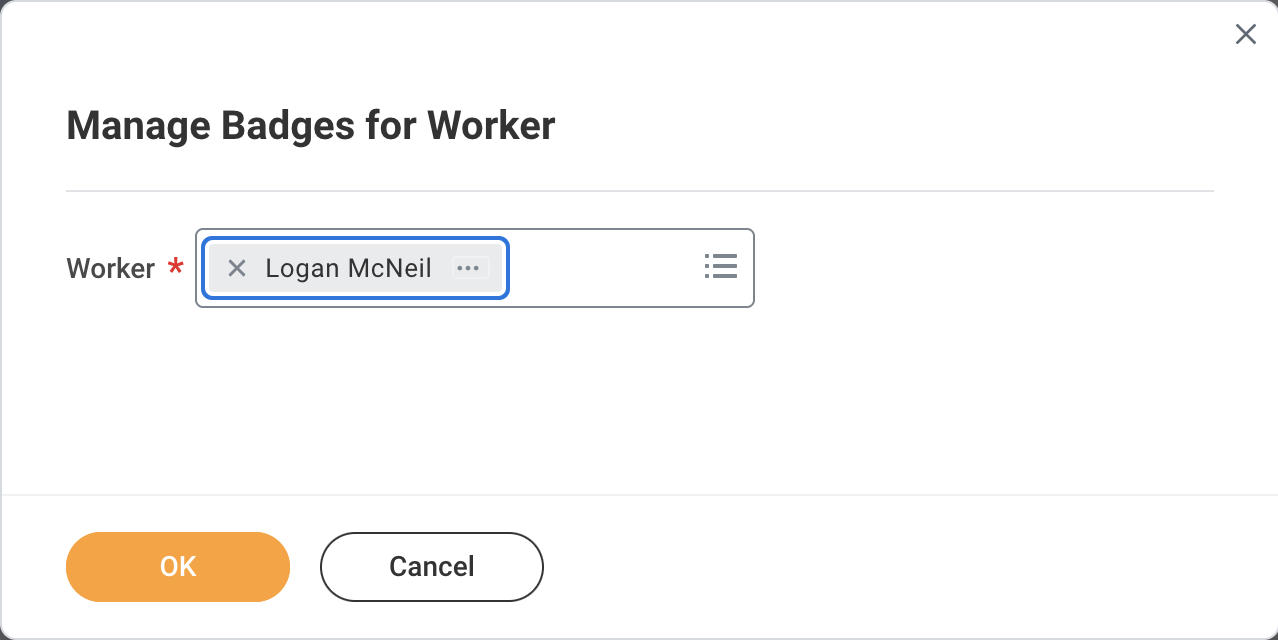Select the Logan McNeil chip
The height and width of the screenshot is (640, 1278).
pos(347,267)
